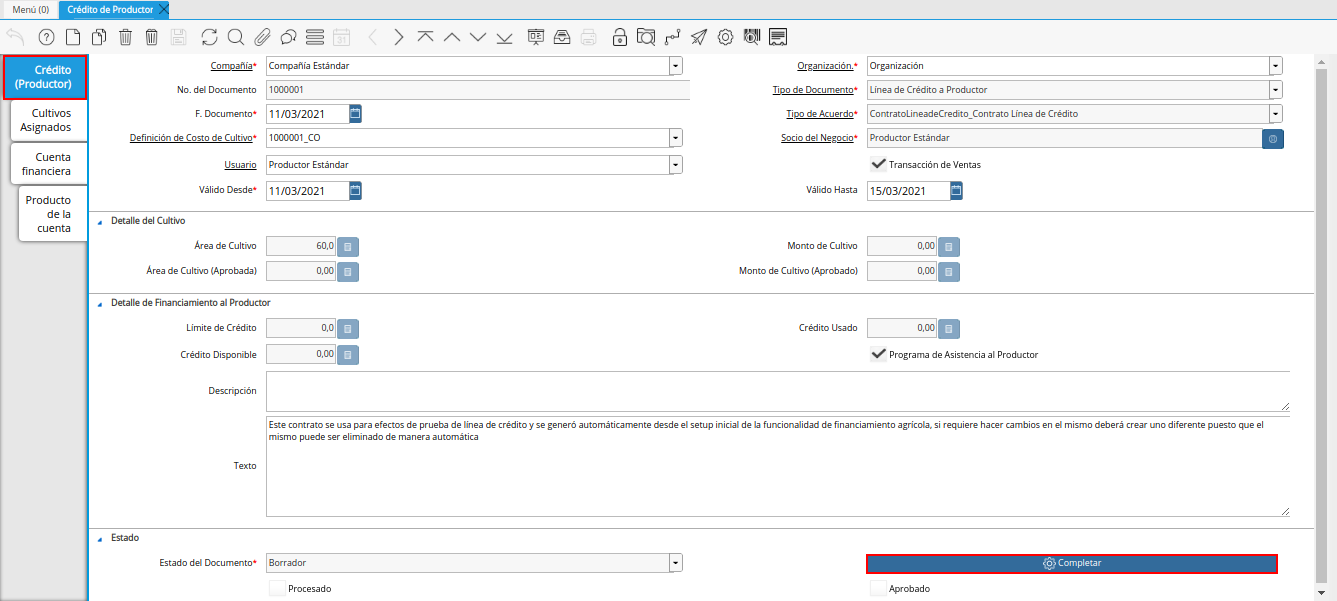Viewport: 1337px width, 601px height.
Task: Open calendar picker for Válido Hasta
Action: coord(956,190)
